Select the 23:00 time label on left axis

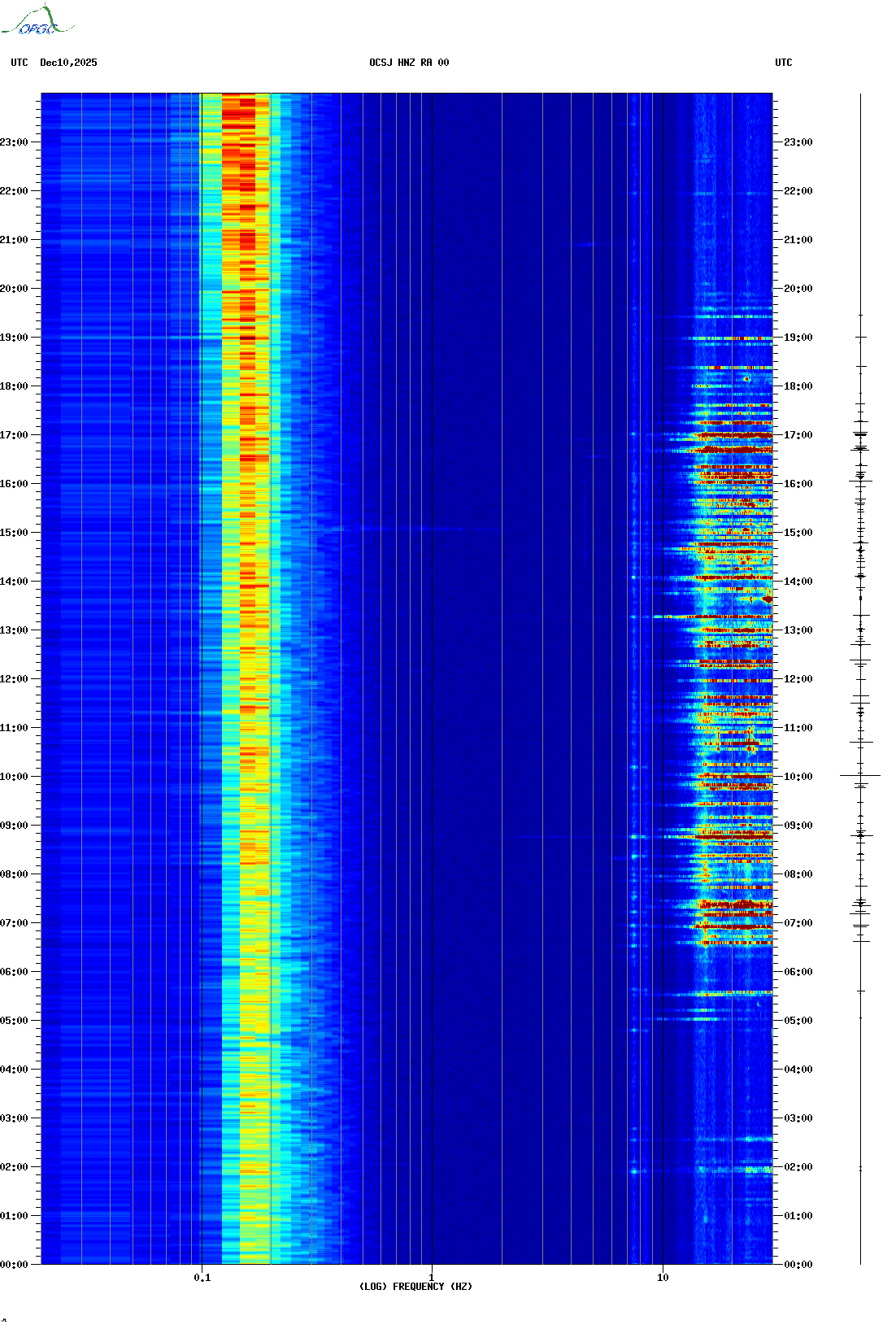coord(14,142)
